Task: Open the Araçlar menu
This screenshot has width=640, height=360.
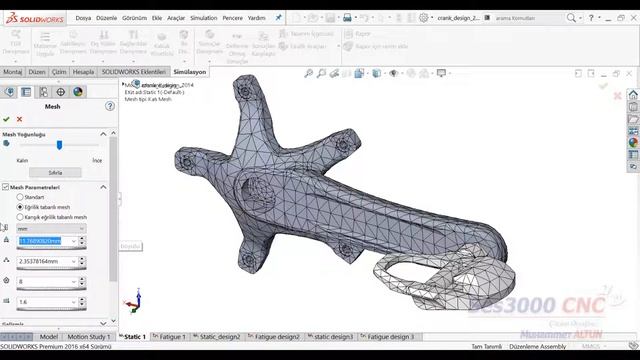Action: 176,18
